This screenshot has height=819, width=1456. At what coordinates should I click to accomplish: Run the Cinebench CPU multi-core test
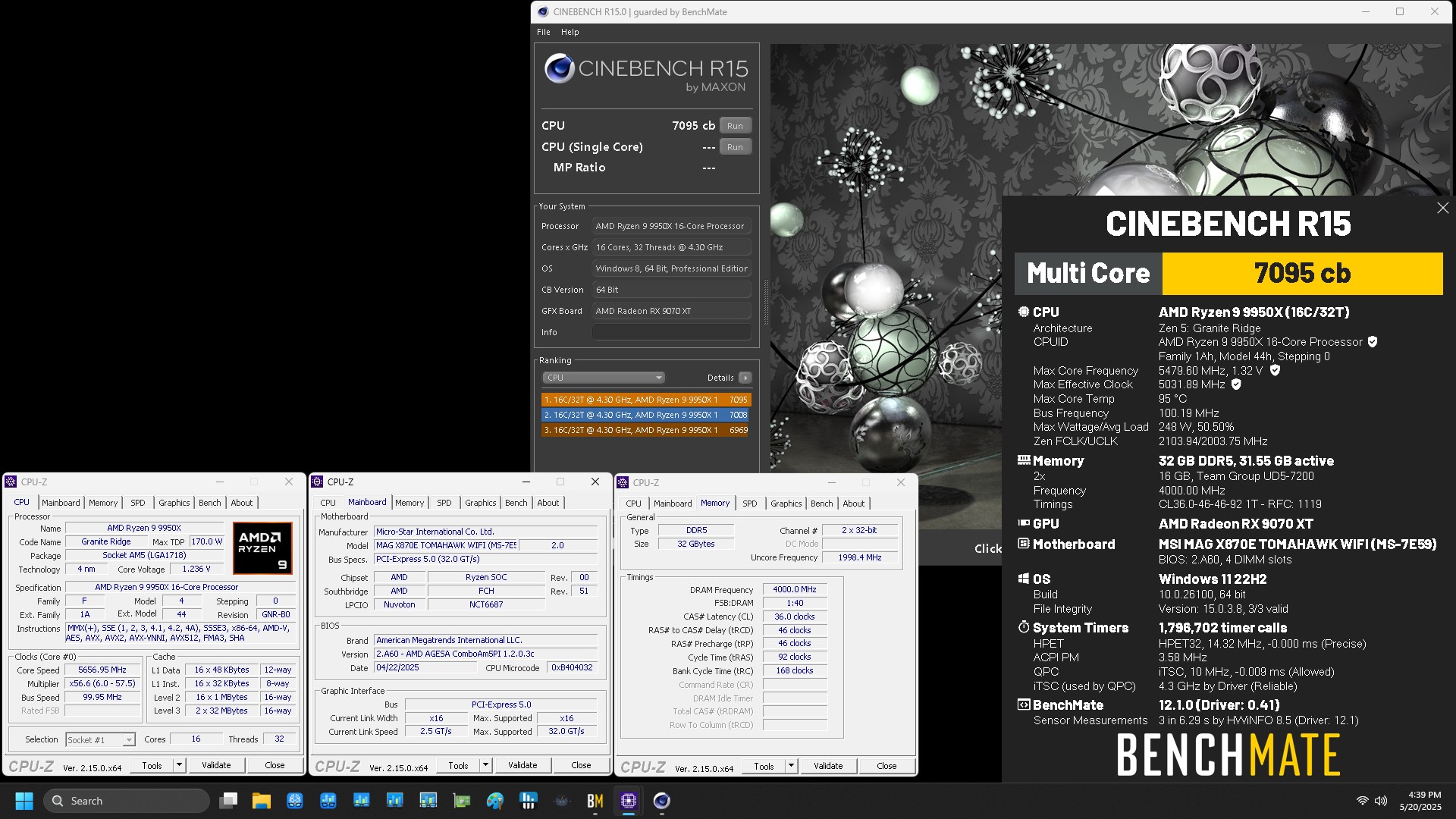pos(735,126)
